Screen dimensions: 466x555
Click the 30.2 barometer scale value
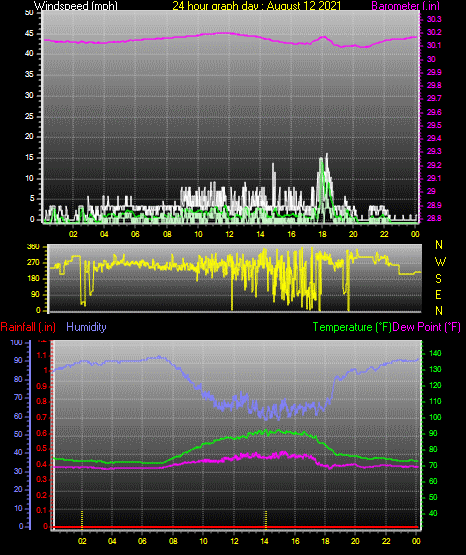434,32
